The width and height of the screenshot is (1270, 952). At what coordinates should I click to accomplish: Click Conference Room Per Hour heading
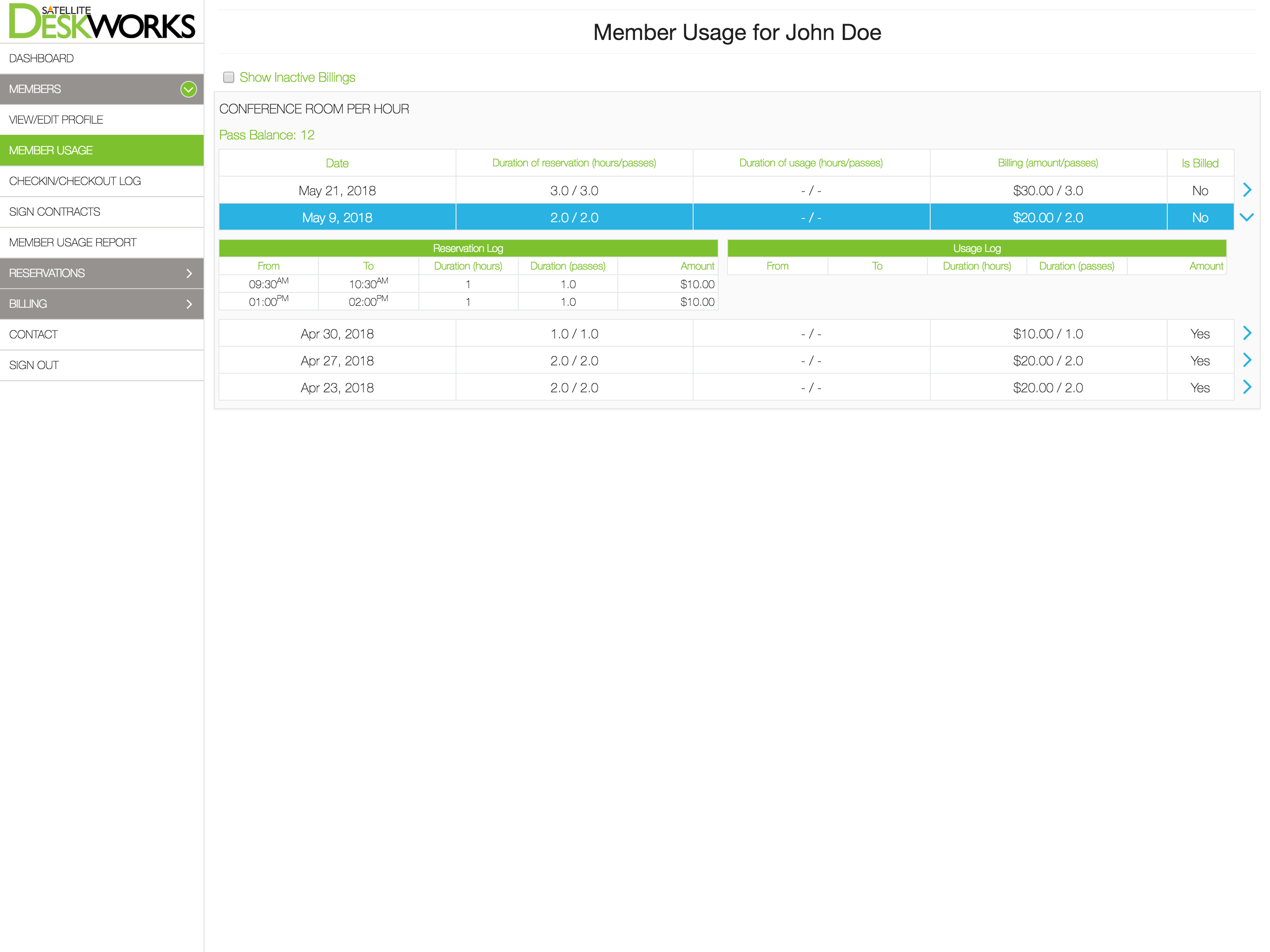tap(314, 108)
